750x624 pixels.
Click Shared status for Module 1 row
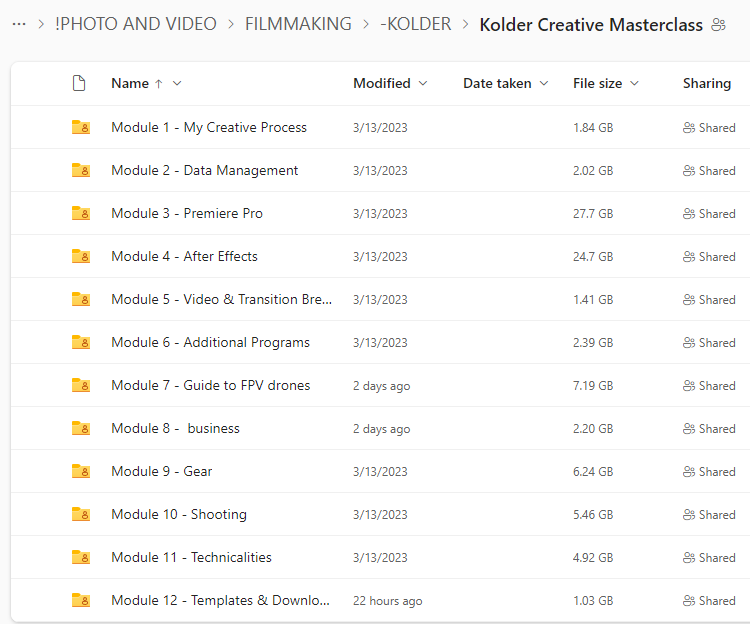[x=709, y=128]
